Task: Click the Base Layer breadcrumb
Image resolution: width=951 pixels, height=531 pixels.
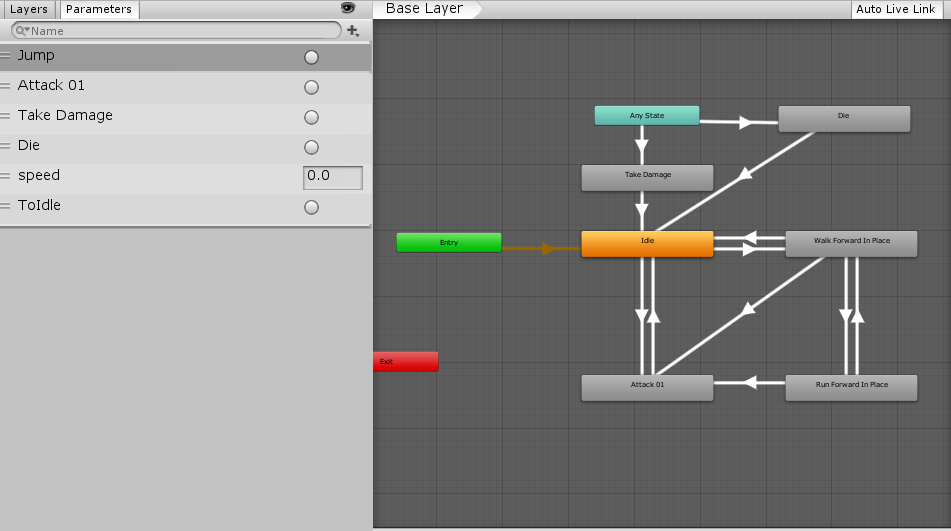Action: [425, 9]
